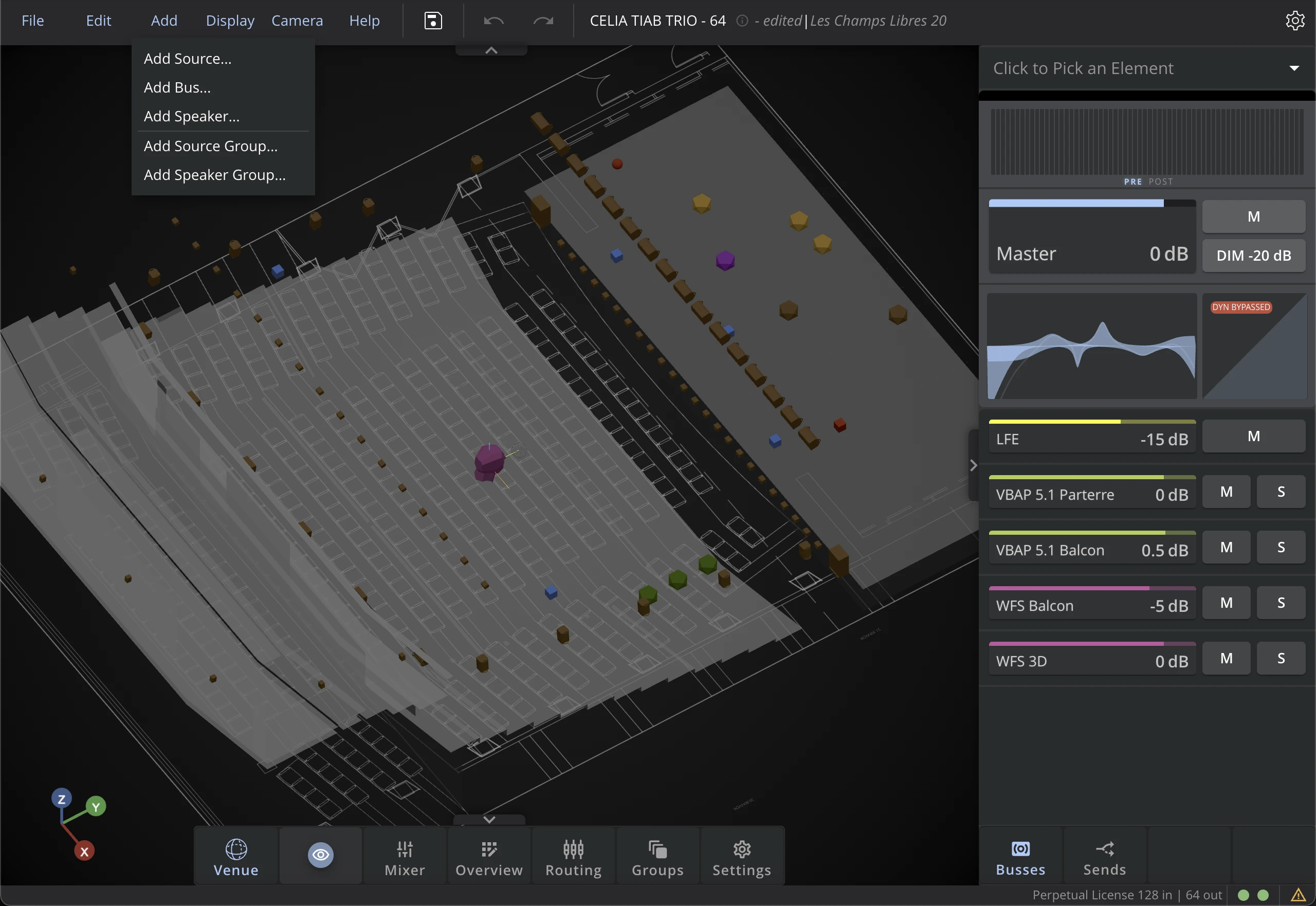Image resolution: width=1316 pixels, height=906 pixels.
Task: Choose Add Speaker Group menu entry
Action: click(214, 175)
